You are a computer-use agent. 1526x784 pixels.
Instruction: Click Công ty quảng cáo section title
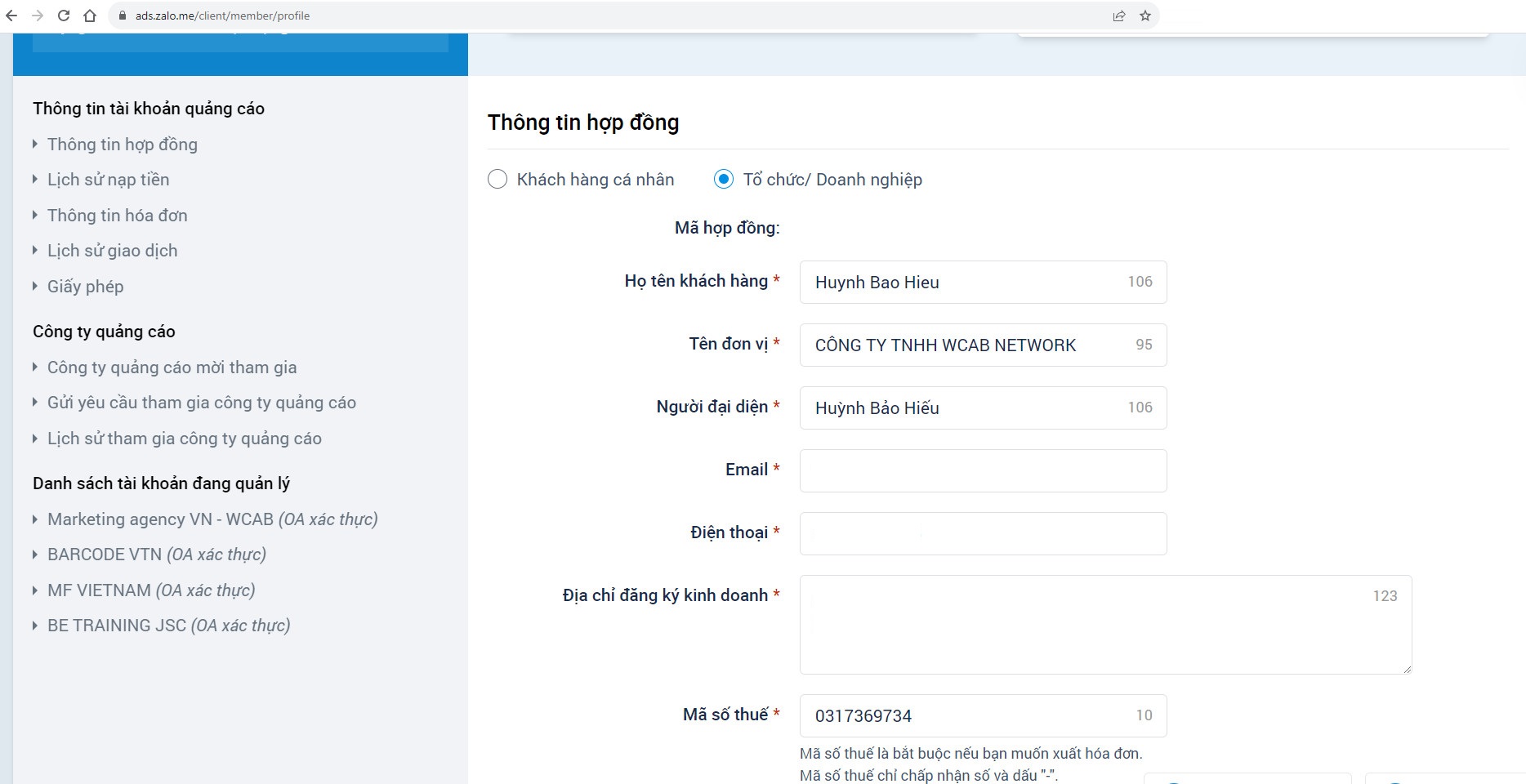(104, 332)
